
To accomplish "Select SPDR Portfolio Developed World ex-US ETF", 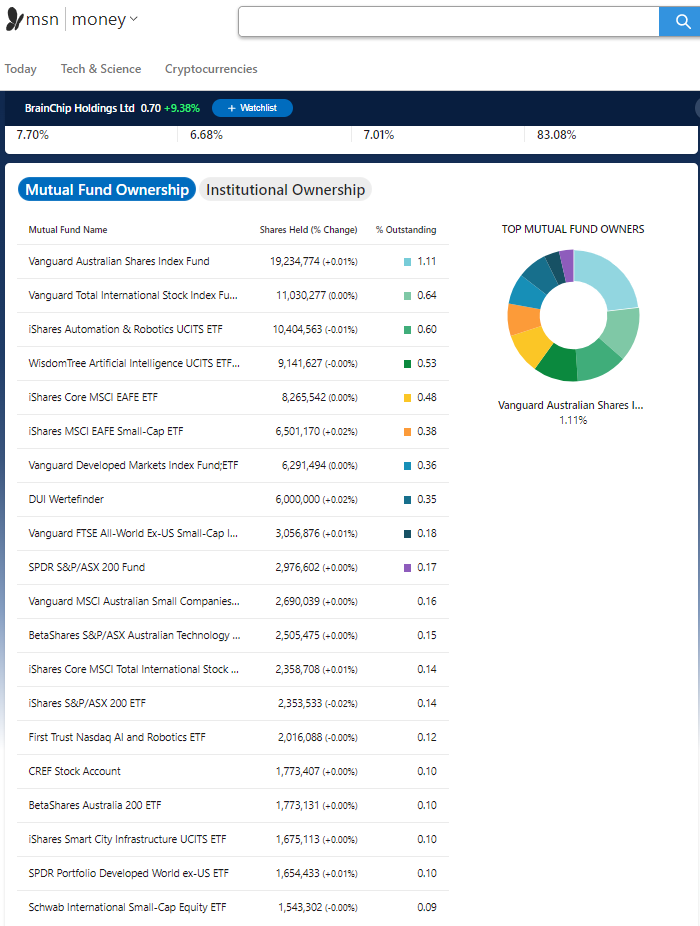I will (x=233, y=873).
